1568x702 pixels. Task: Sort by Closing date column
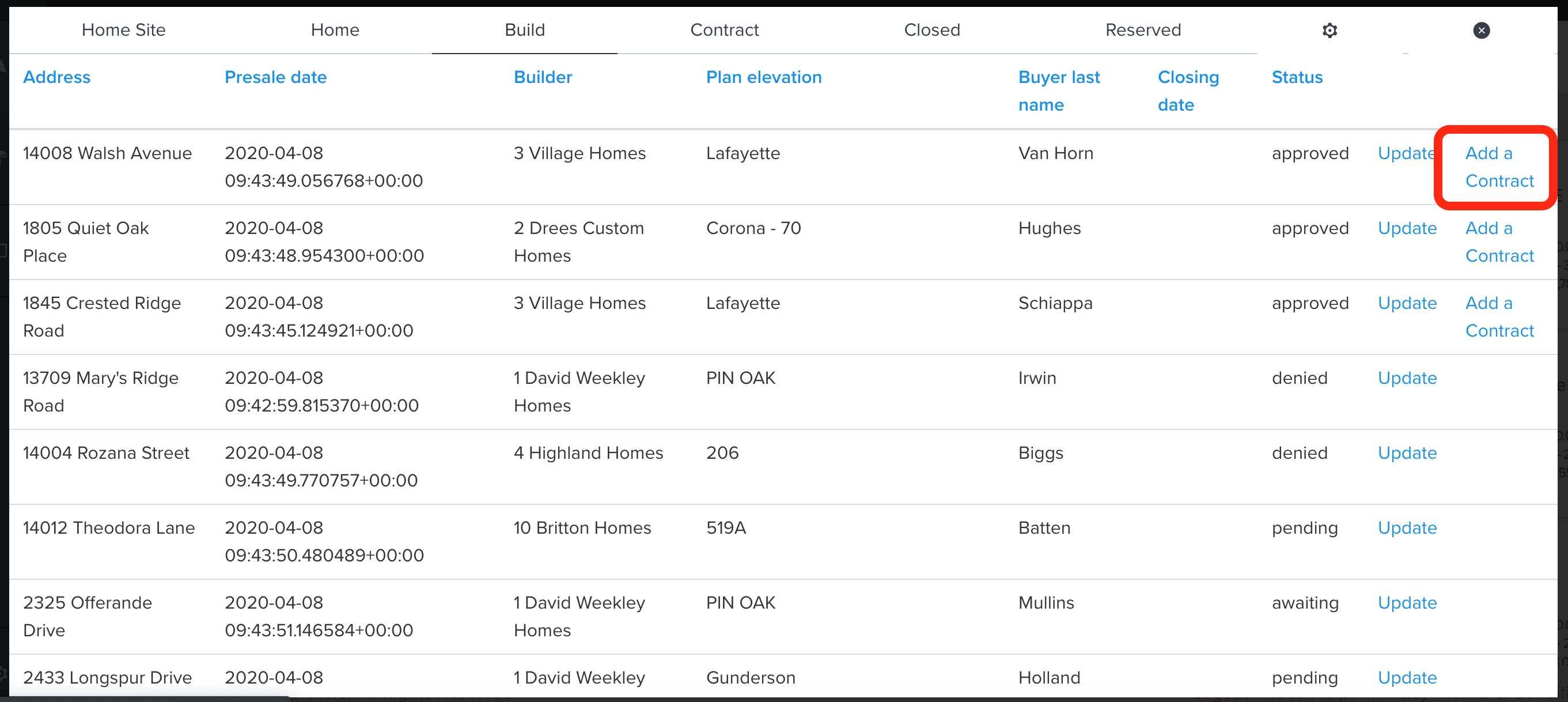tap(1188, 90)
